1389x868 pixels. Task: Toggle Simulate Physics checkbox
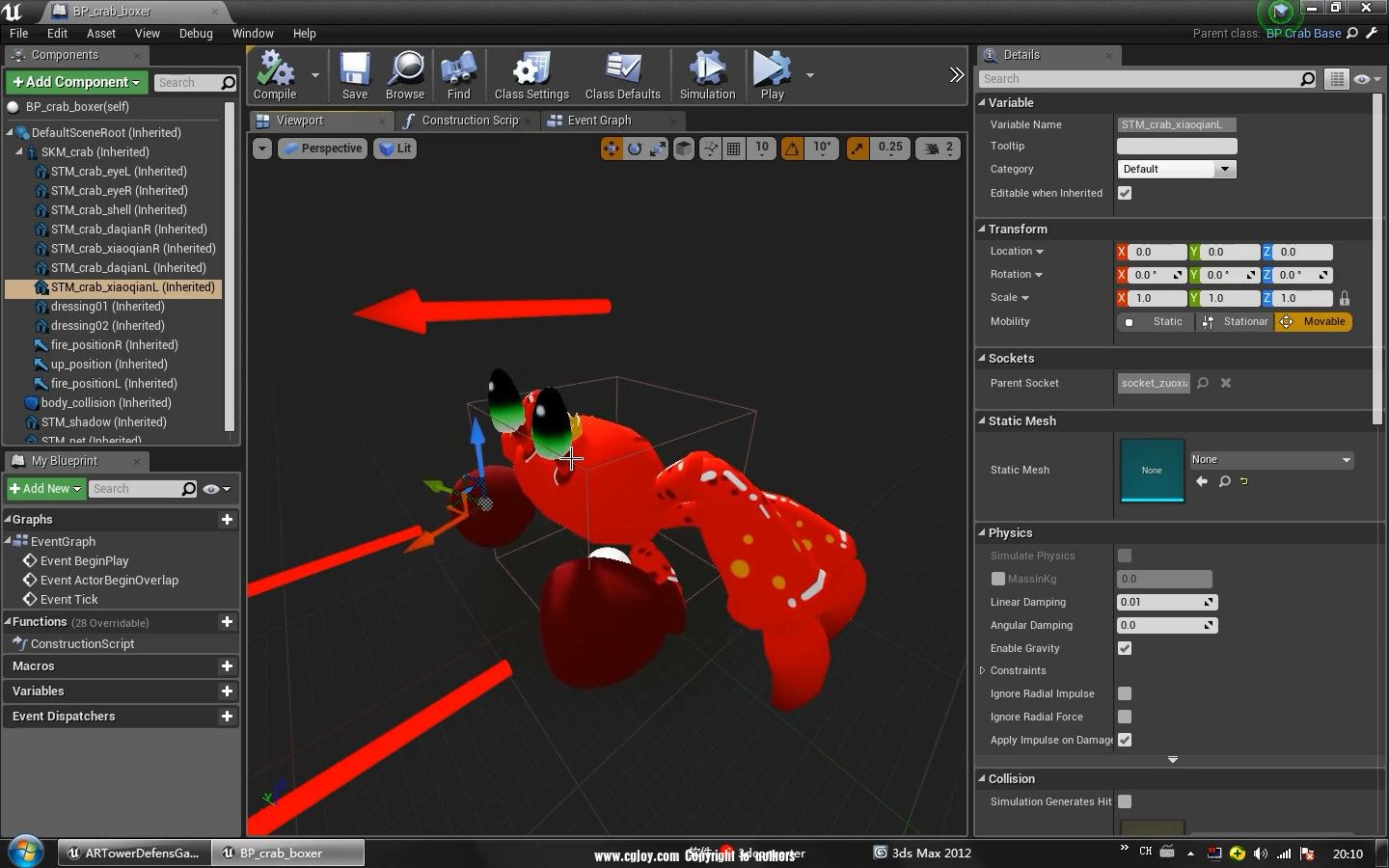tap(1125, 556)
